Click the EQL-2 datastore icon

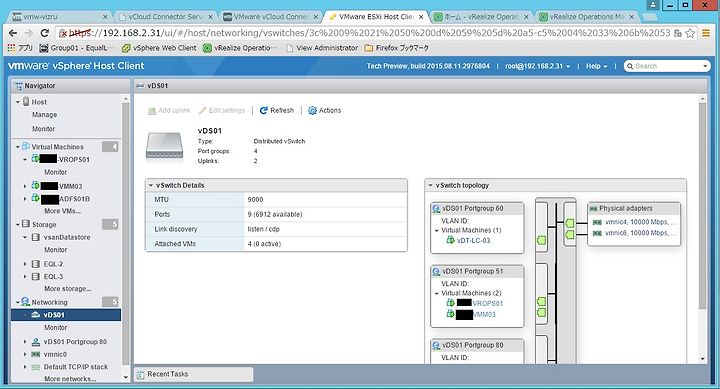coord(36,264)
